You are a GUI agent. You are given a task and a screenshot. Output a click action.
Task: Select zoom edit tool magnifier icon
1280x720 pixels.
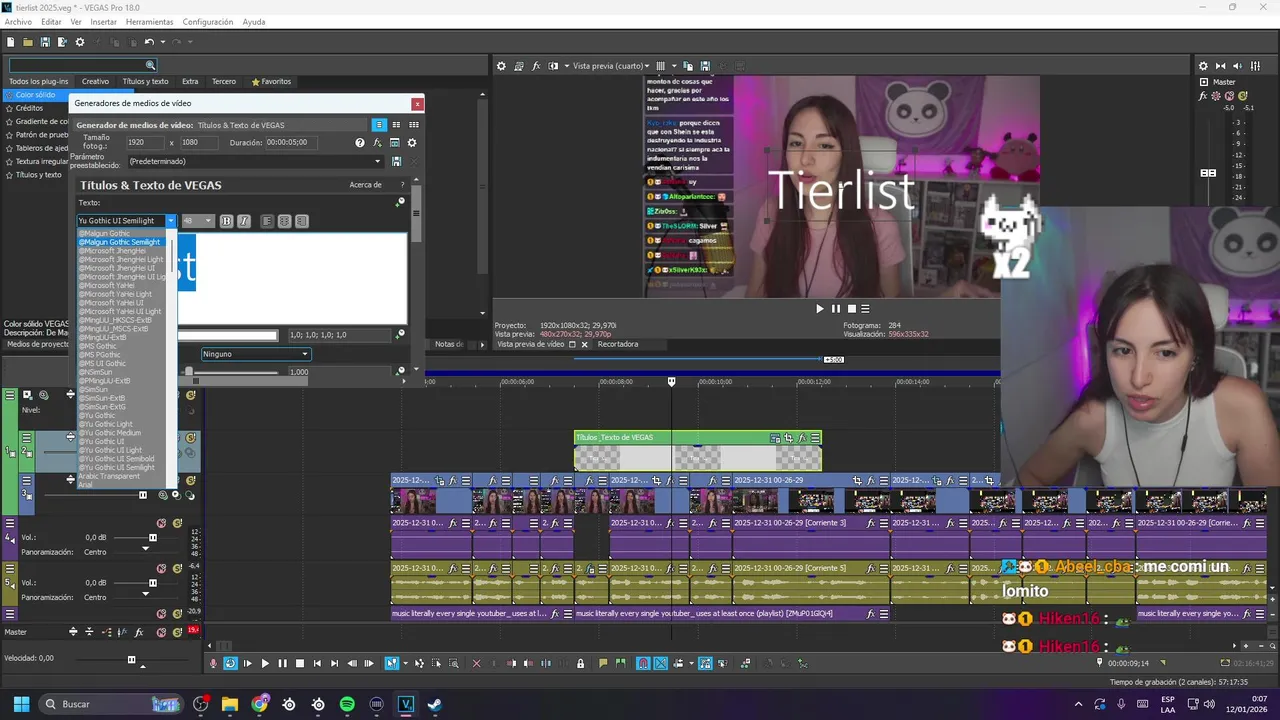pyautogui.click(x=453, y=663)
